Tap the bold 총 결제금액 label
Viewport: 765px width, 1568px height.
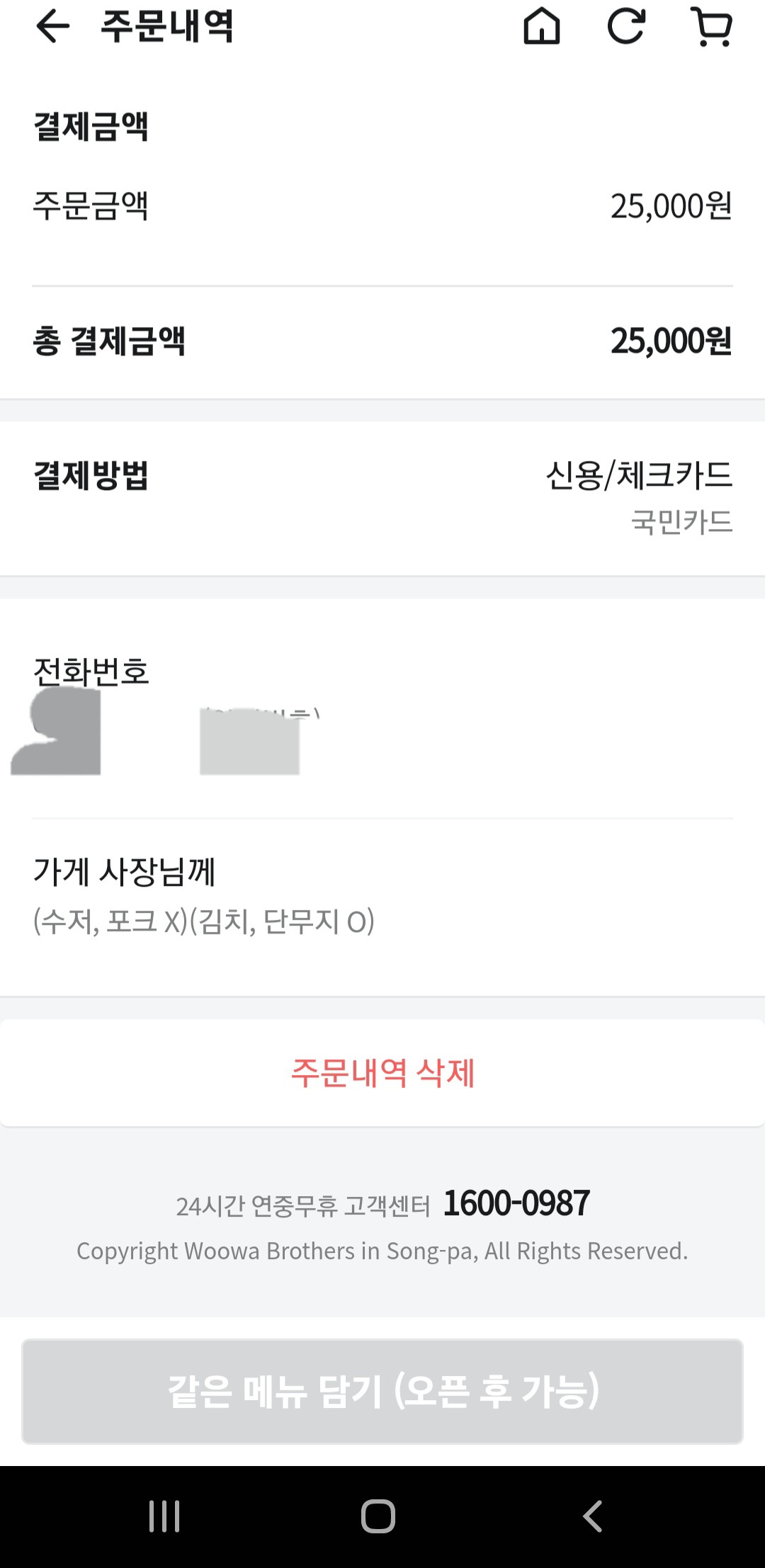[109, 341]
